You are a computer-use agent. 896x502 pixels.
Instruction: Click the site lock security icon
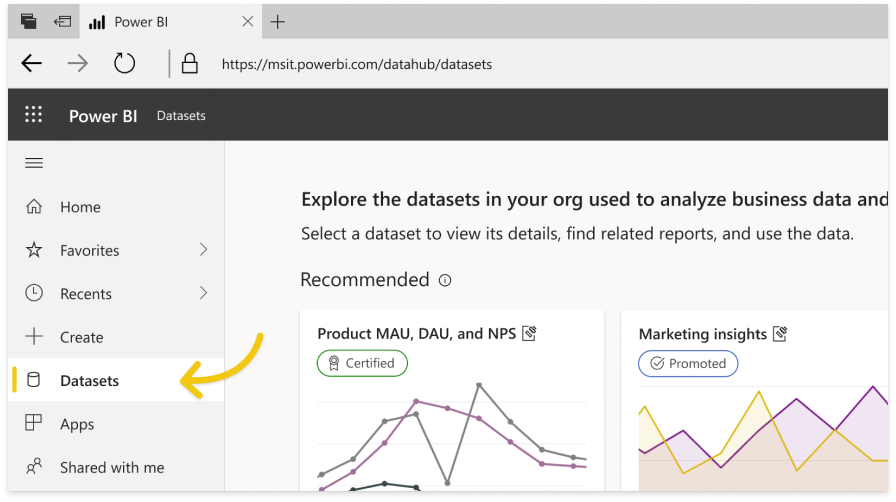point(189,64)
